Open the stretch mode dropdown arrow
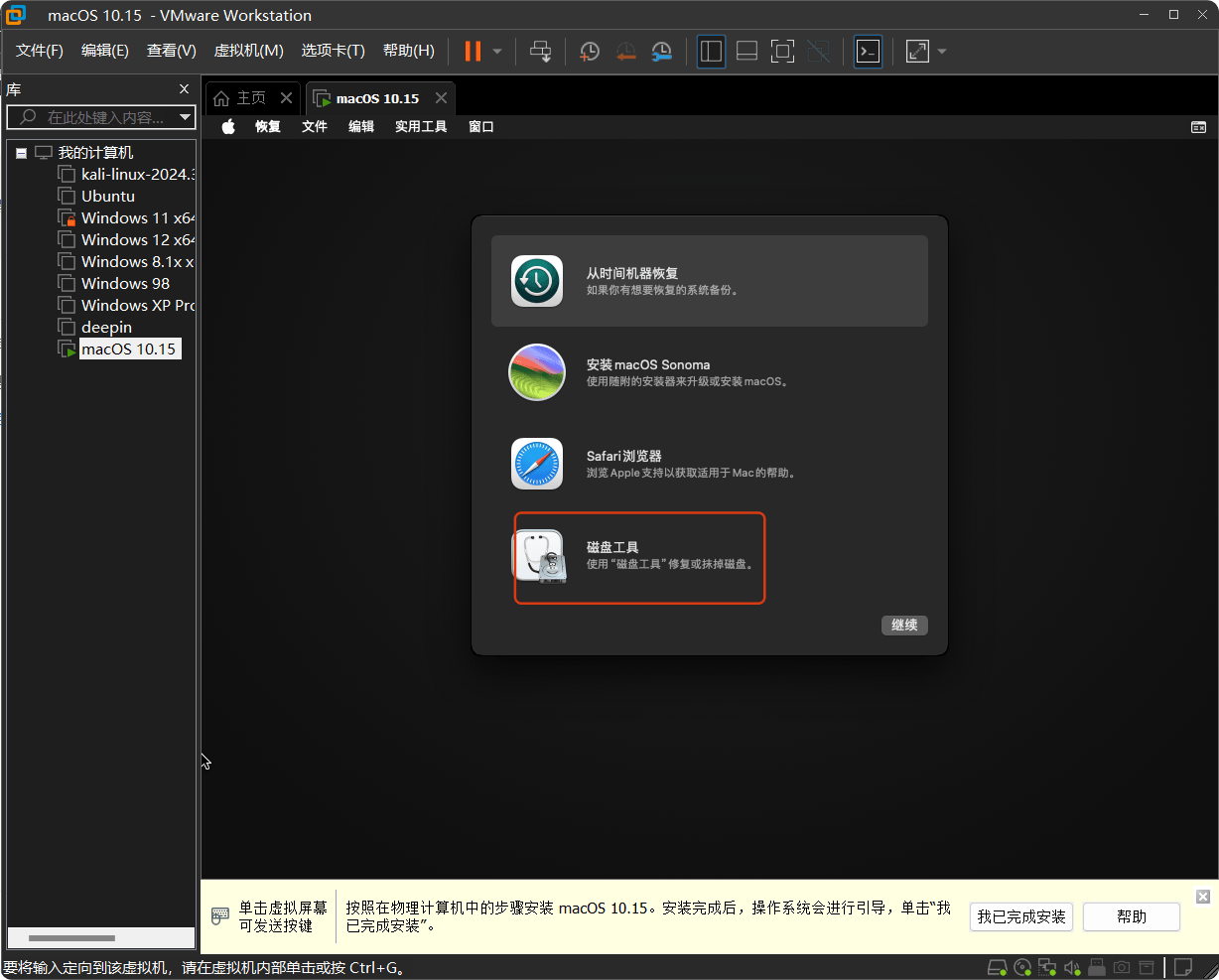1219x980 pixels. 941,51
